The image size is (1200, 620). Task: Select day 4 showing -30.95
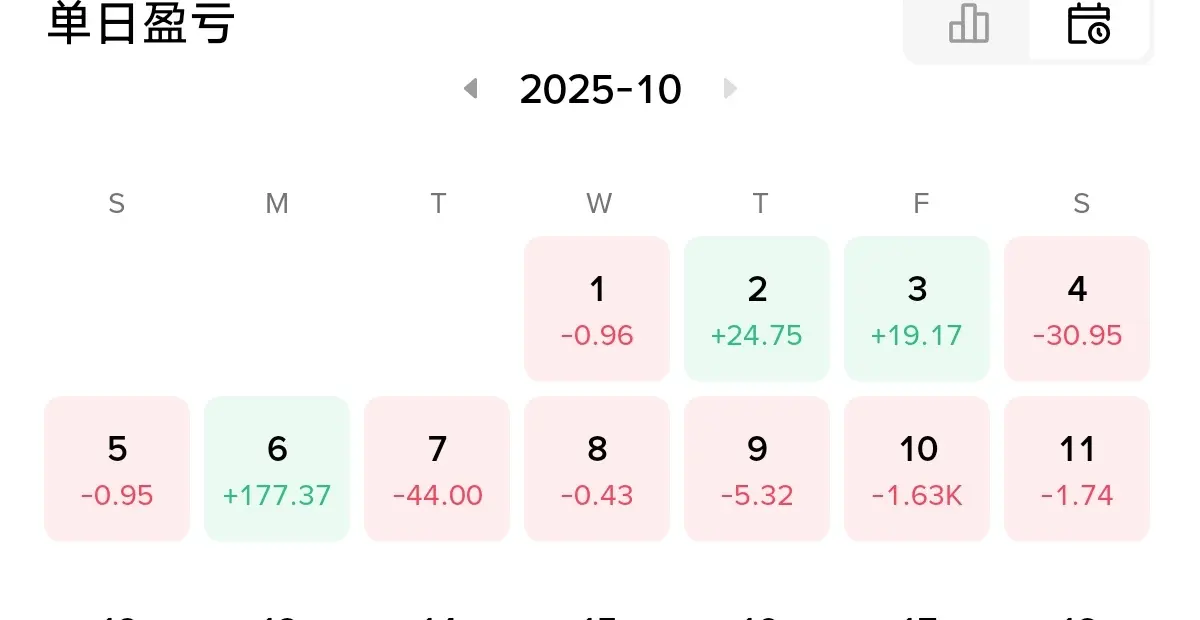click(1077, 309)
